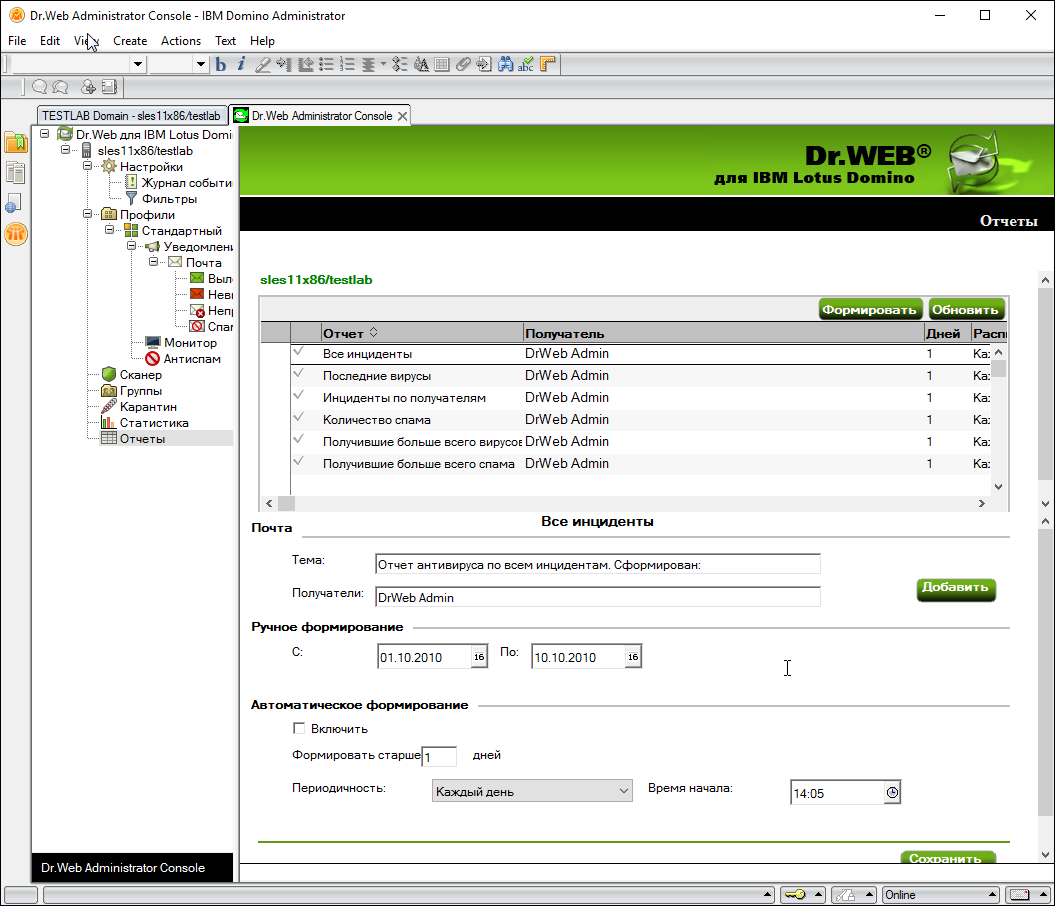Open the File menu
Viewport: 1055px width, 906px height.
17,41
